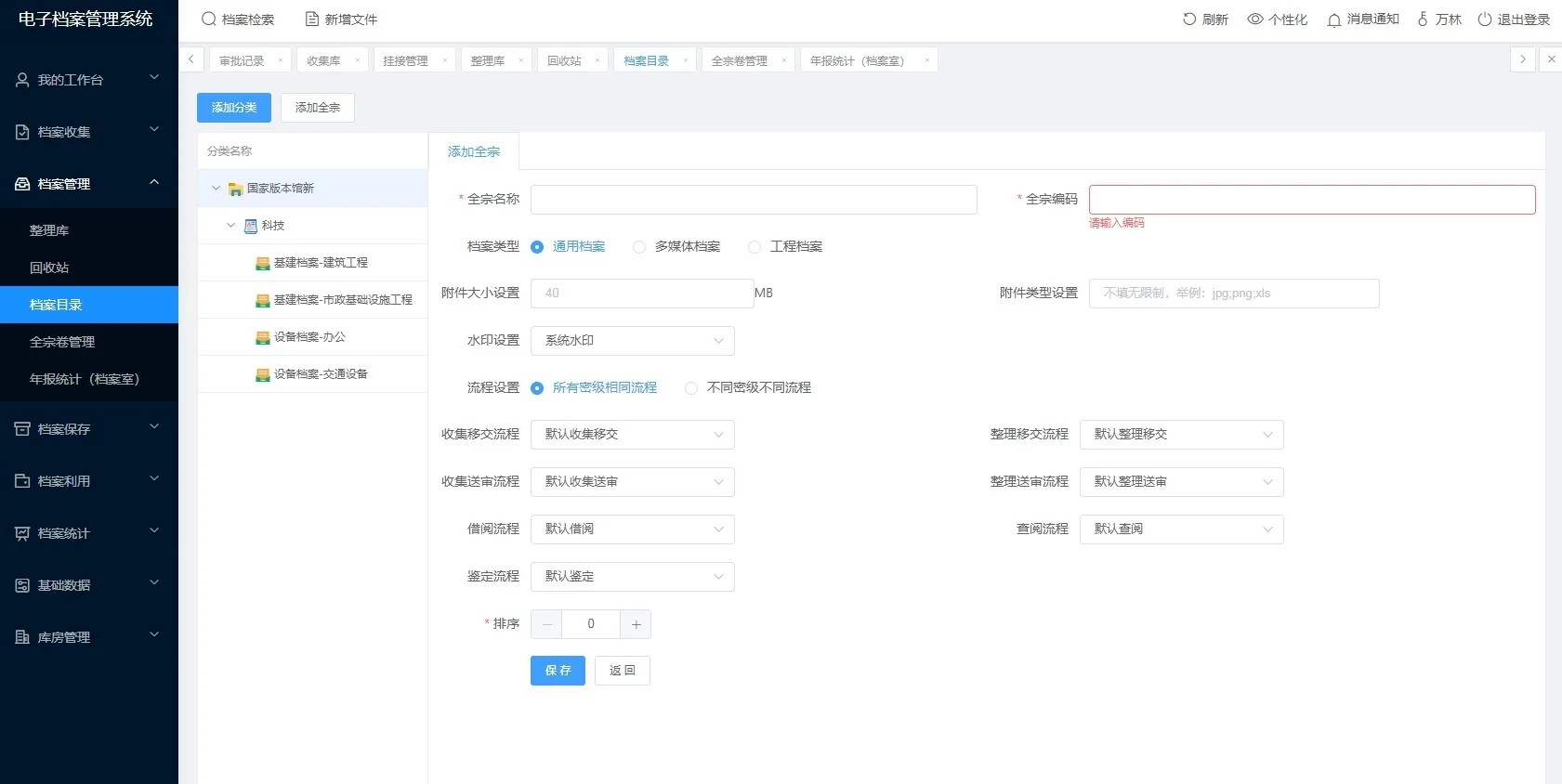Screen dimensions: 1562x784
Task: Click the 国家版本馆新 folder icon
Action: [236, 189]
